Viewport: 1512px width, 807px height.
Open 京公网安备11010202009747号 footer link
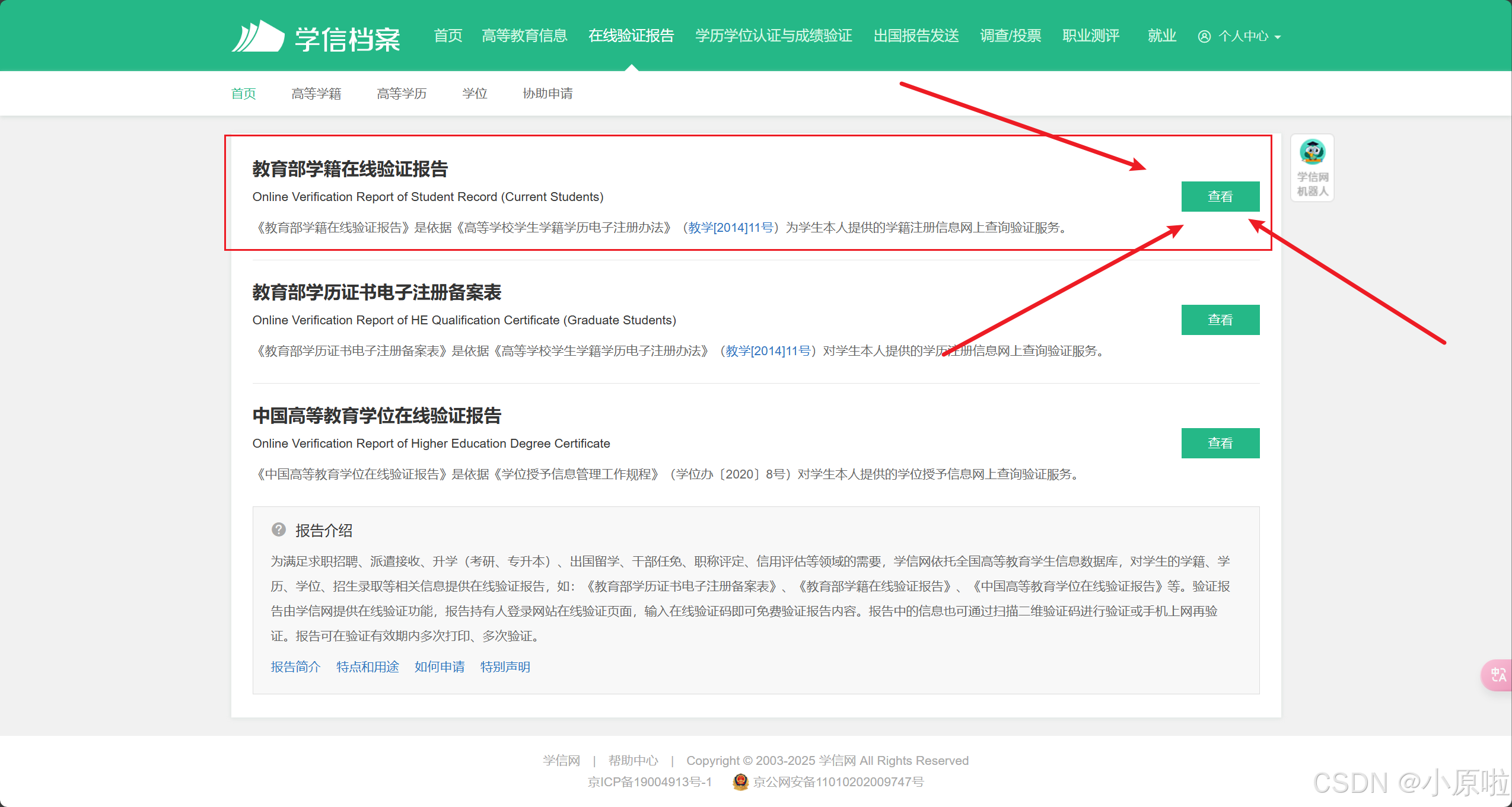click(838, 782)
